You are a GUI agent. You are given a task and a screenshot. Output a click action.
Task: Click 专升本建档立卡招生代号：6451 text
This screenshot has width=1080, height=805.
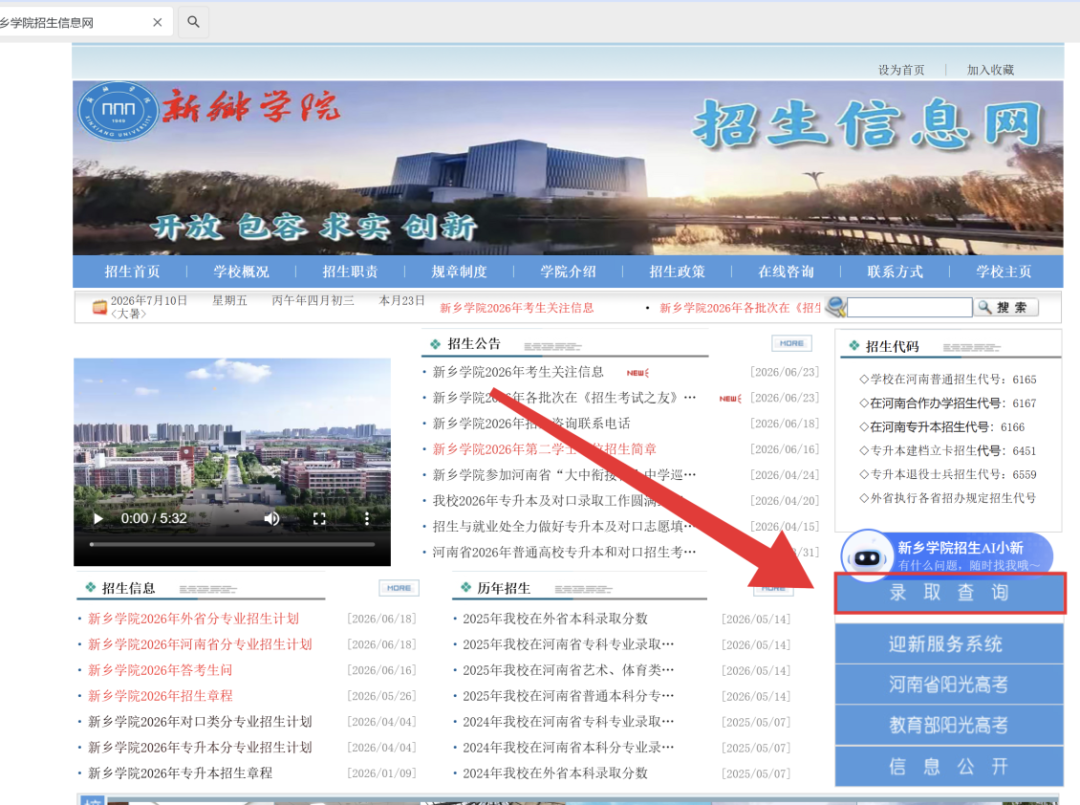948,450
